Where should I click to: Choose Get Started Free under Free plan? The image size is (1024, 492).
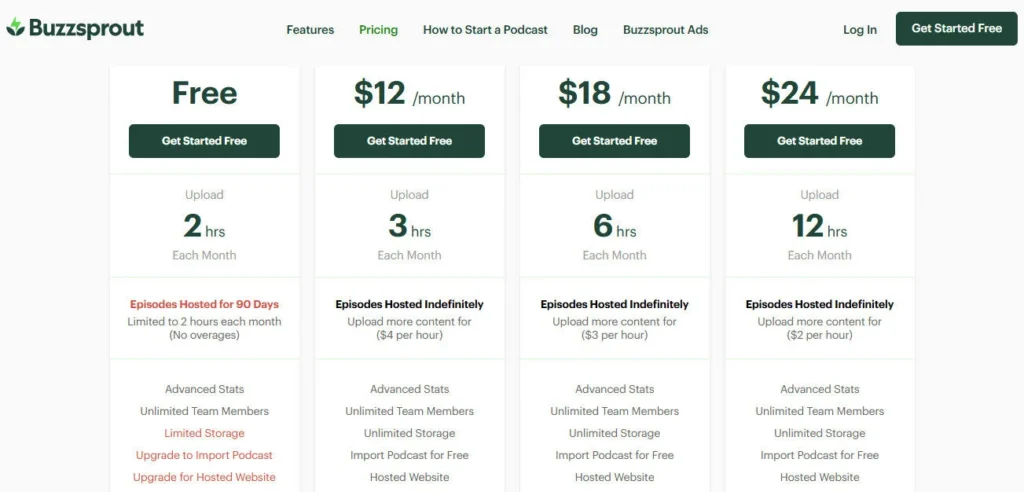204,141
